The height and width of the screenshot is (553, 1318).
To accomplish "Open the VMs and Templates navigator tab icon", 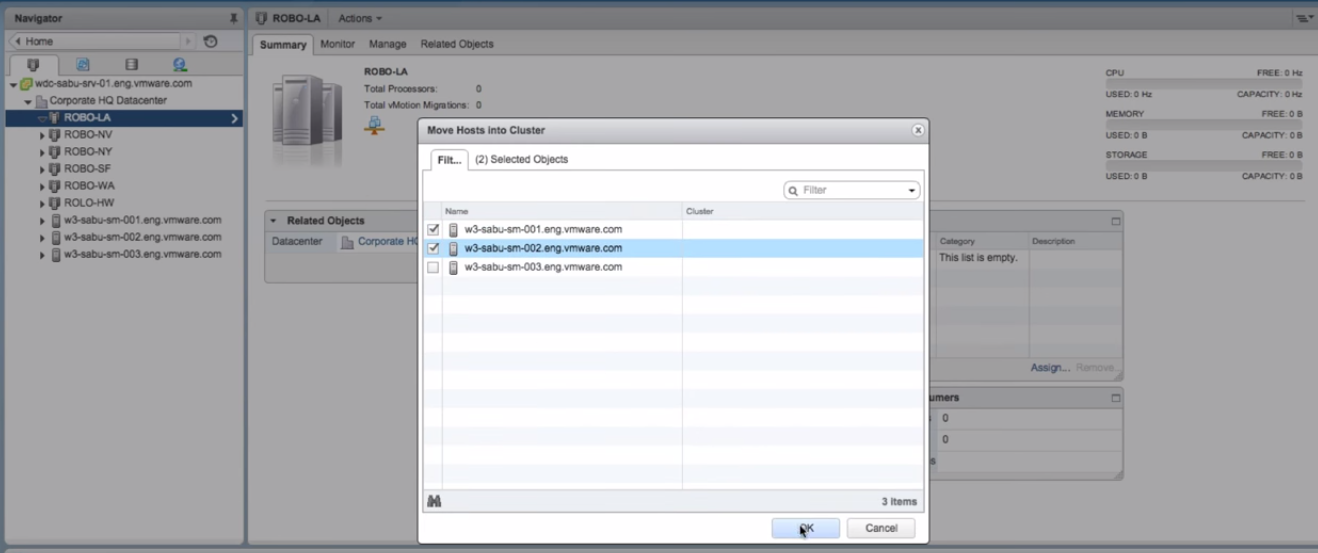I will (x=82, y=65).
